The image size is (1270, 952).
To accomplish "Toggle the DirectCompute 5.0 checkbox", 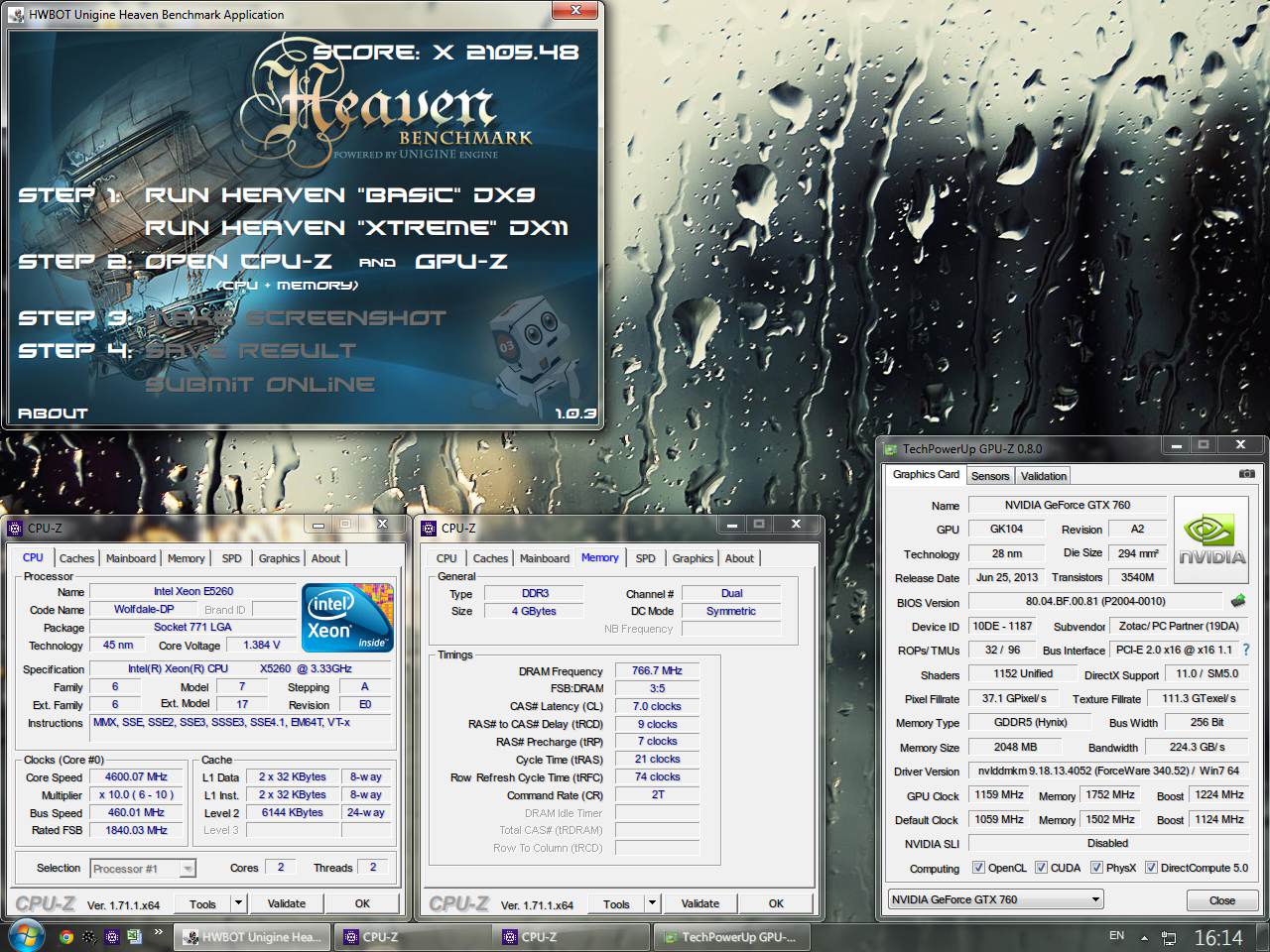I will [1151, 868].
